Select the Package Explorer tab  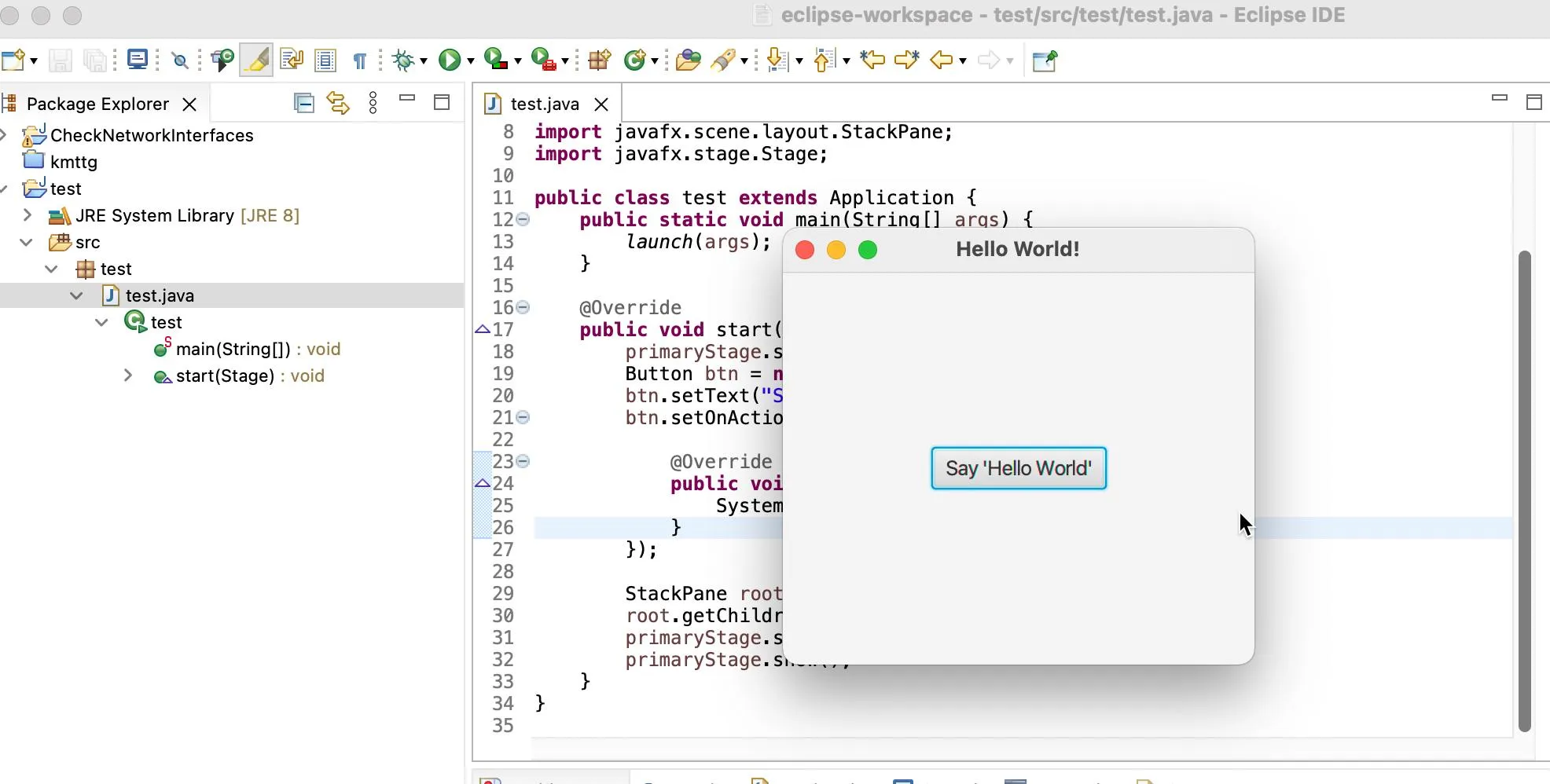pyautogui.click(x=97, y=104)
